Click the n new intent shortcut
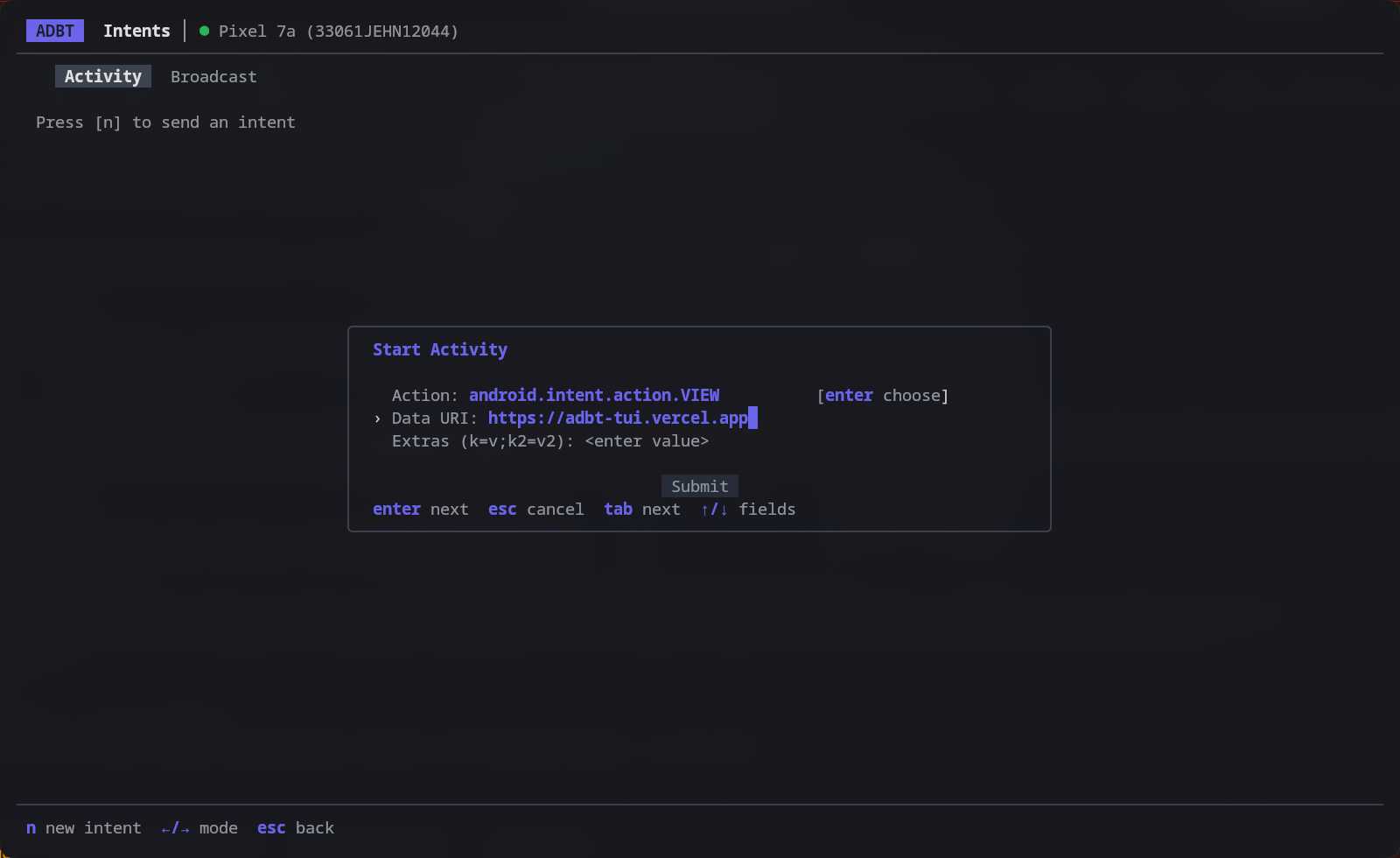The image size is (1400, 858). pos(84,828)
